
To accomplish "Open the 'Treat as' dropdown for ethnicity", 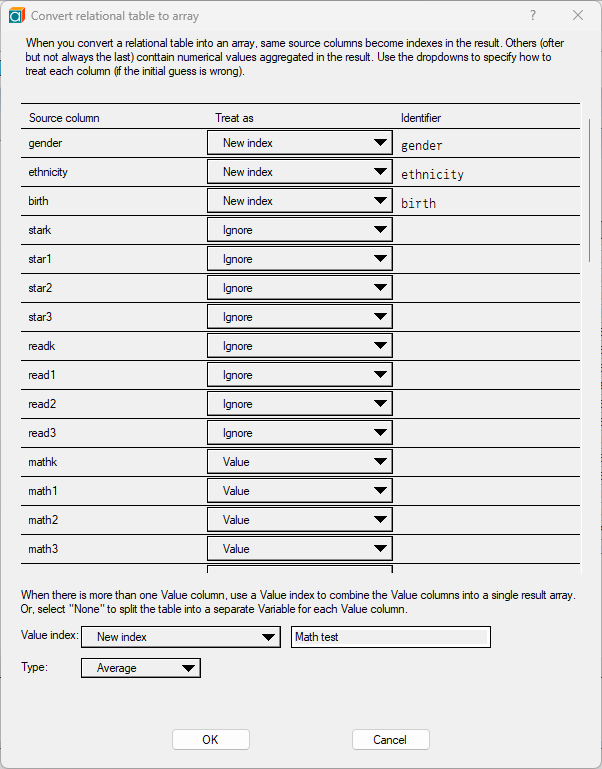I will (300, 172).
